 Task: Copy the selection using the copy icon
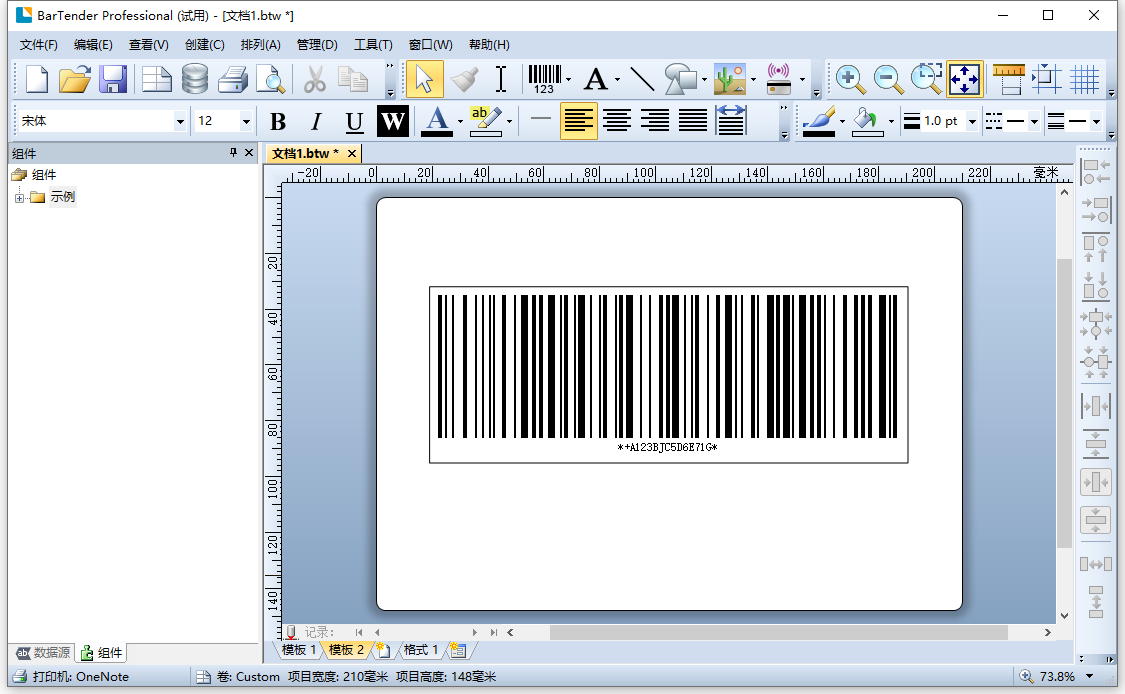pos(352,79)
